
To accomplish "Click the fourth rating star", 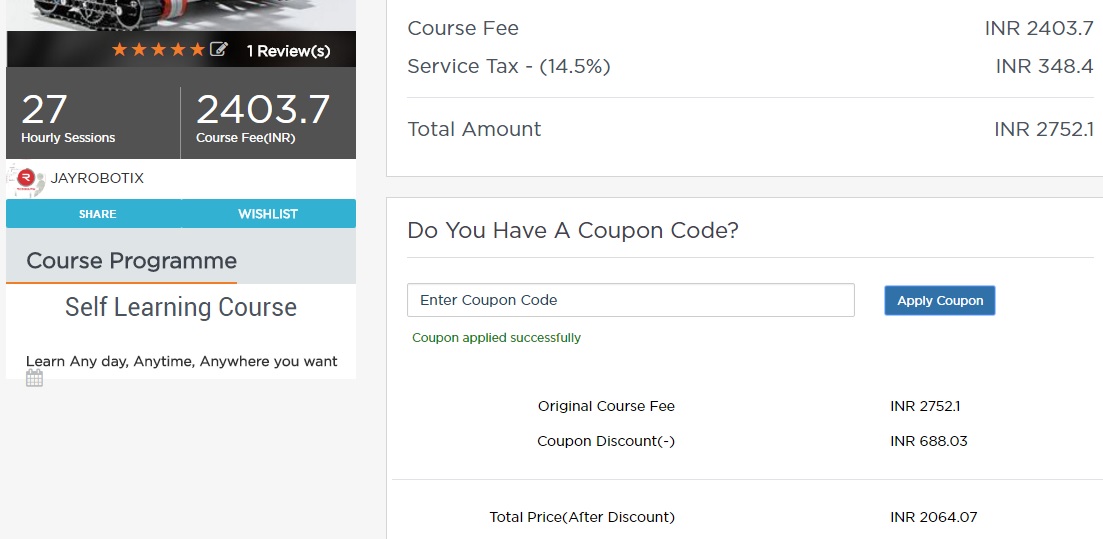I will tap(179, 49).
